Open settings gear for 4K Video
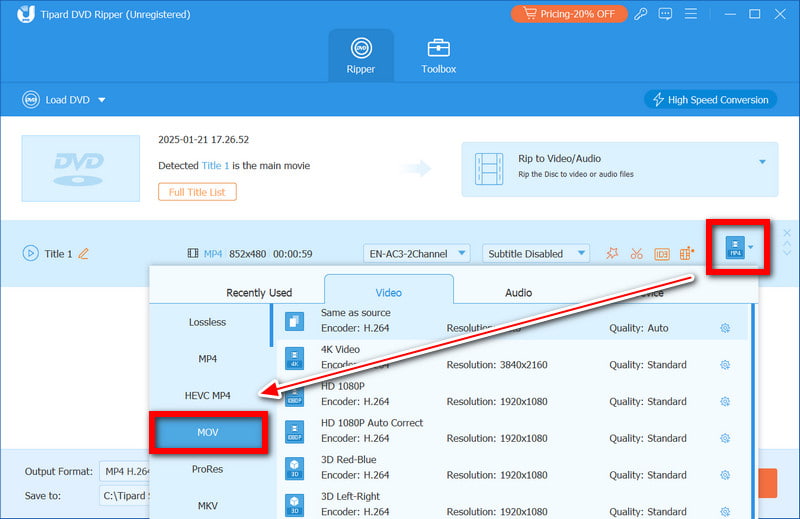This screenshot has width=800, height=519. pyautogui.click(x=725, y=365)
